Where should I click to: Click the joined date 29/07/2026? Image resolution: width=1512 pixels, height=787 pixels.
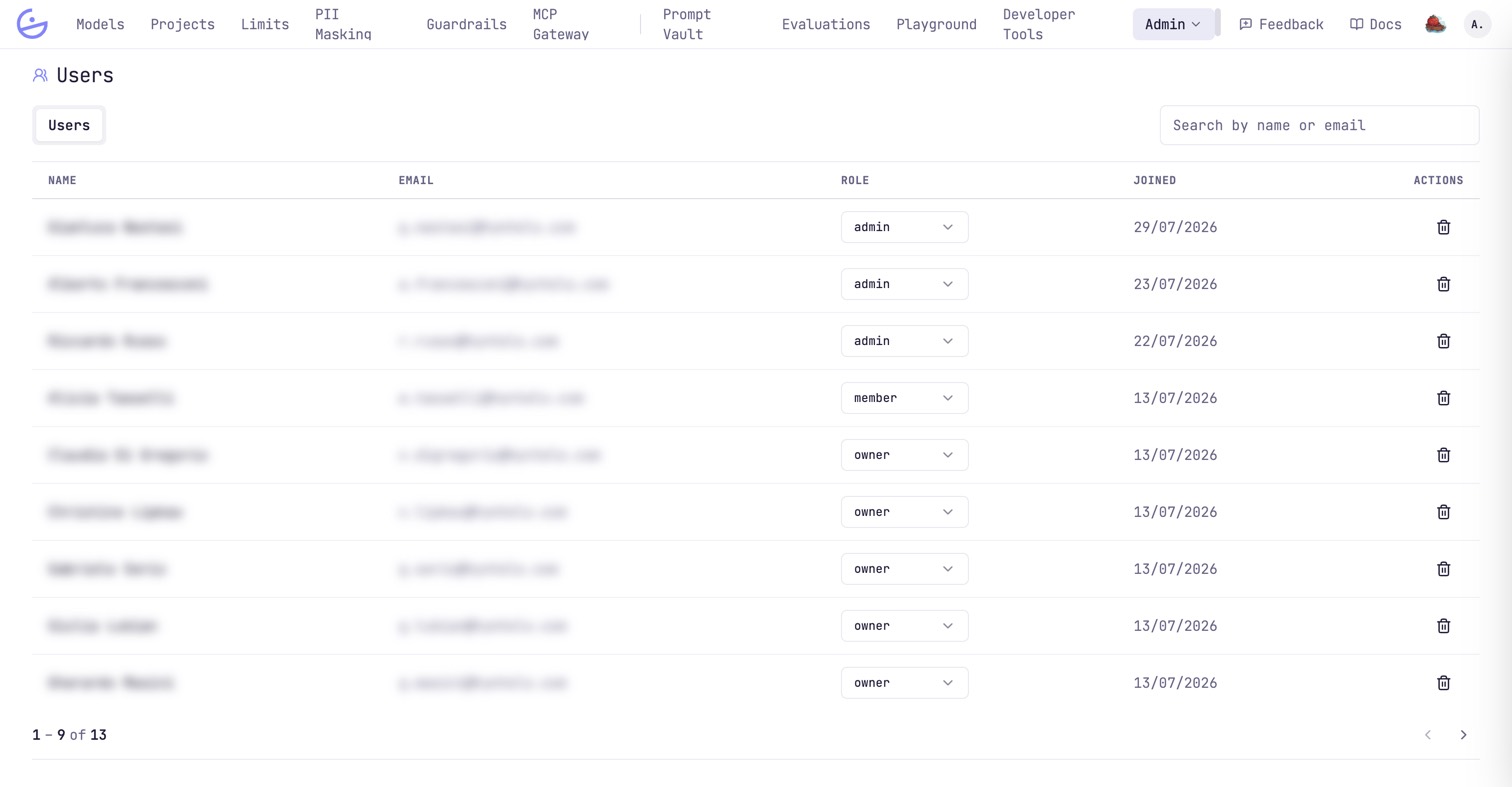point(1175,227)
